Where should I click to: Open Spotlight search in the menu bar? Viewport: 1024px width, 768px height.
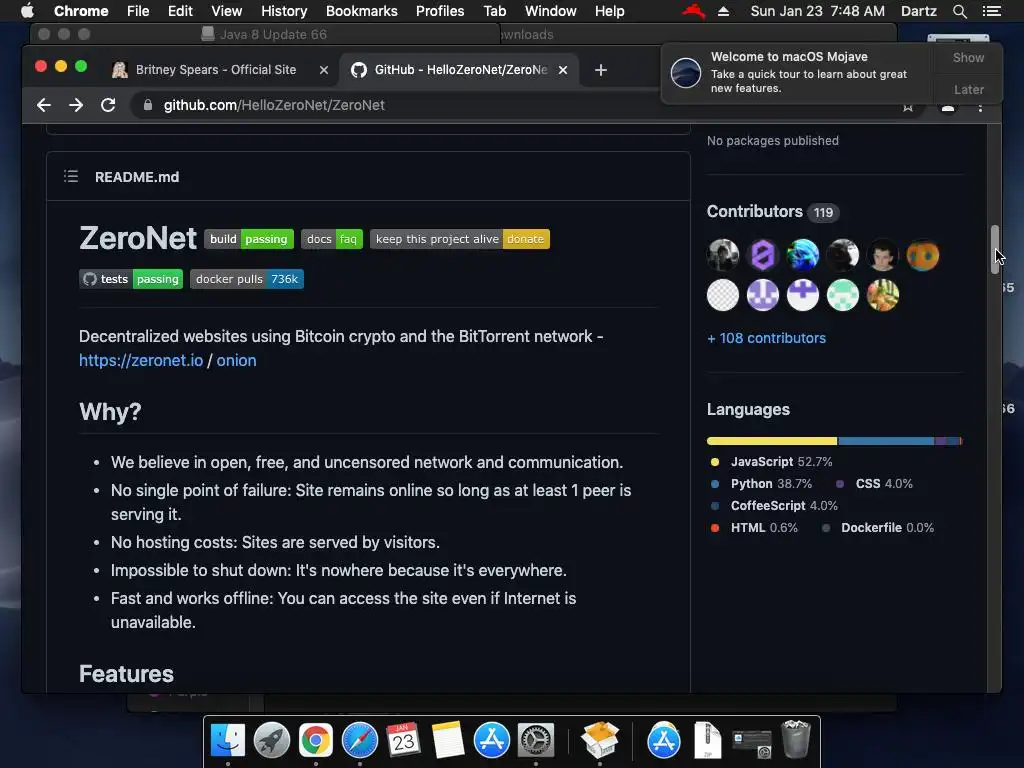tap(959, 11)
